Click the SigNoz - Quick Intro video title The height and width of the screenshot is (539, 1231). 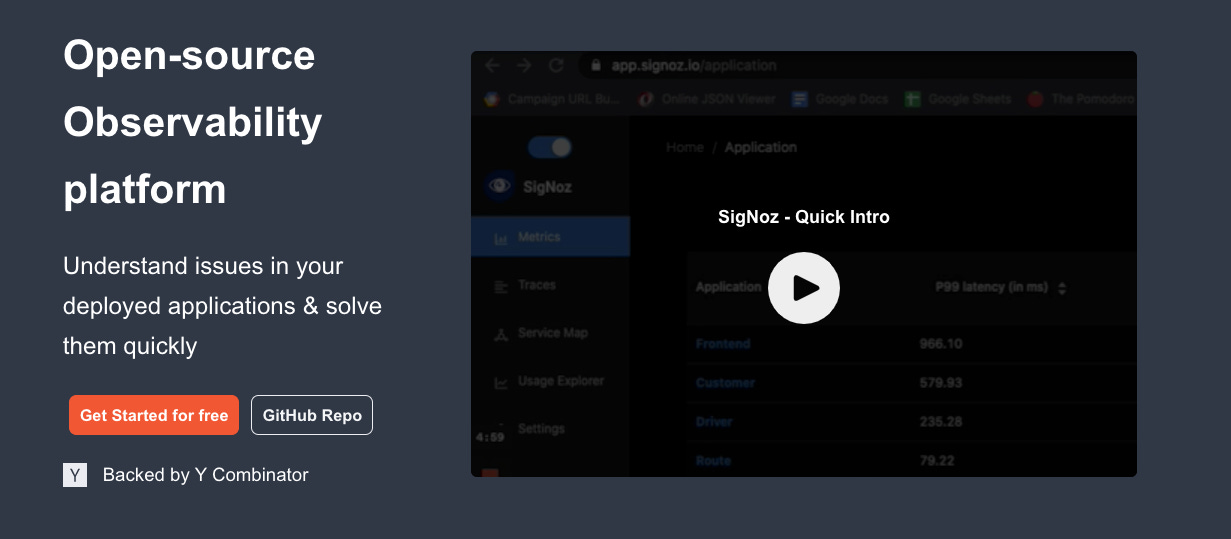(804, 217)
